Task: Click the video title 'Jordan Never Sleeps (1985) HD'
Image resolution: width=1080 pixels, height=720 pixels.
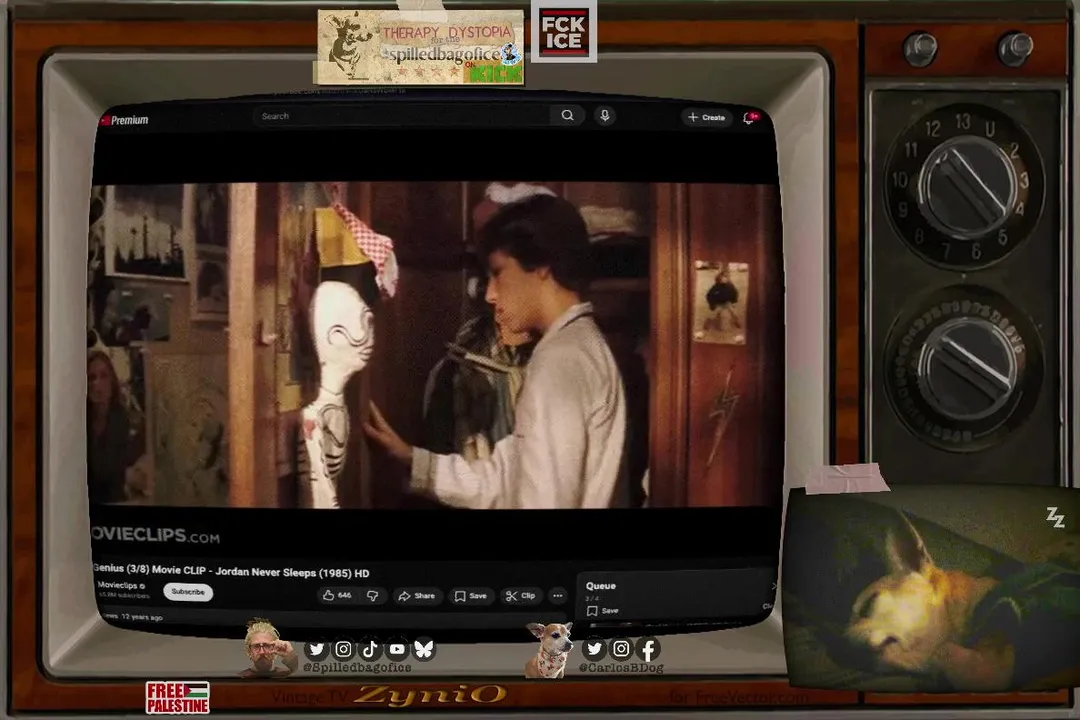Action: tap(231, 571)
